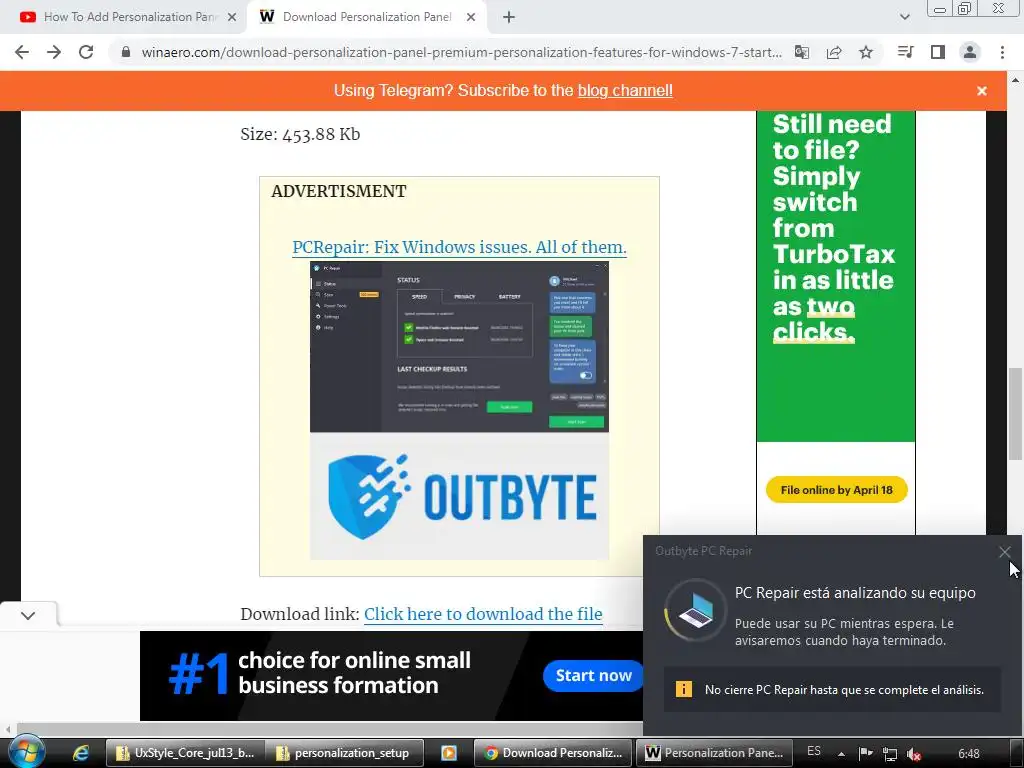Show hidden tray icons arrow
1024x768 pixels.
click(842, 754)
